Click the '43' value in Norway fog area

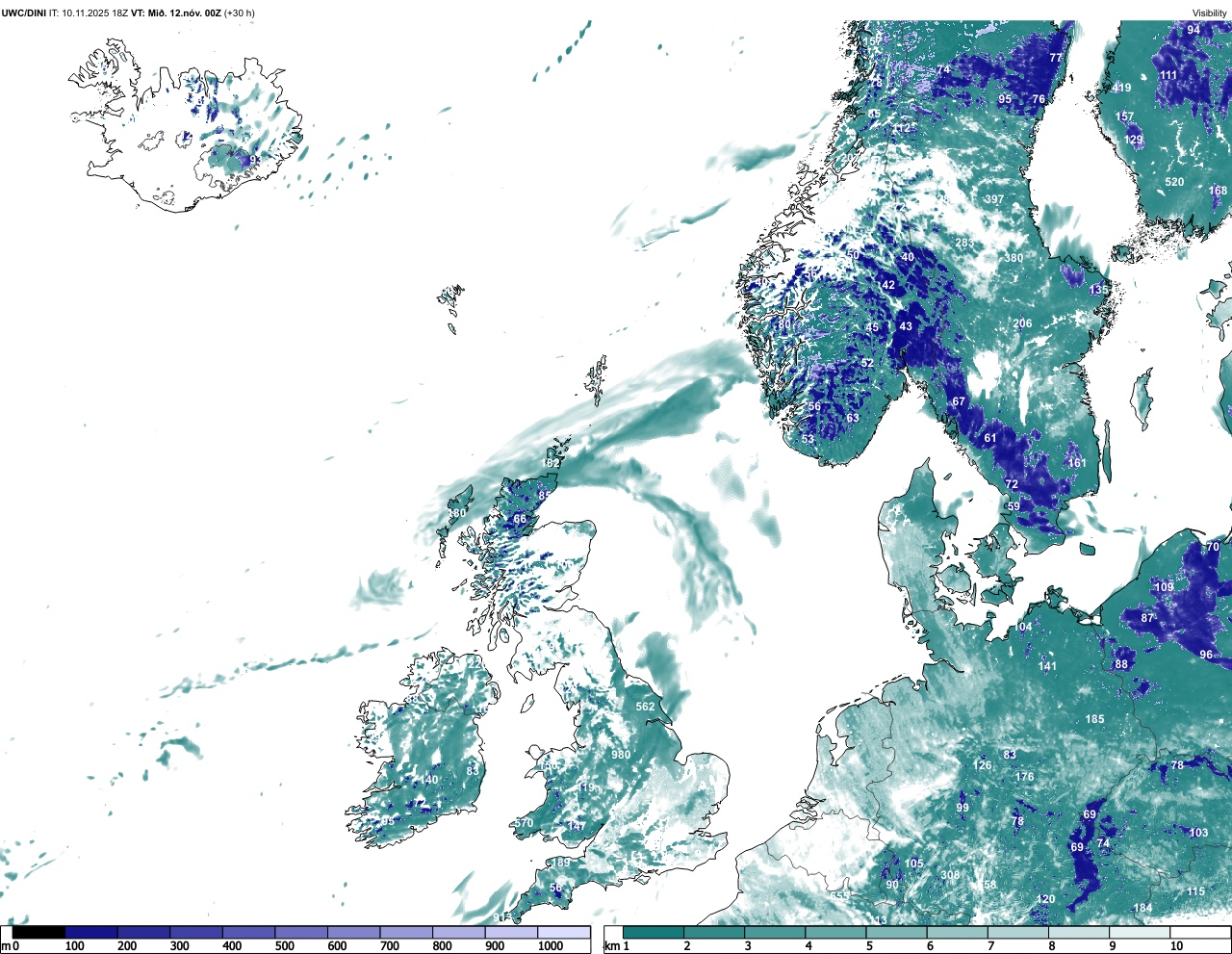pyautogui.click(x=906, y=326)
